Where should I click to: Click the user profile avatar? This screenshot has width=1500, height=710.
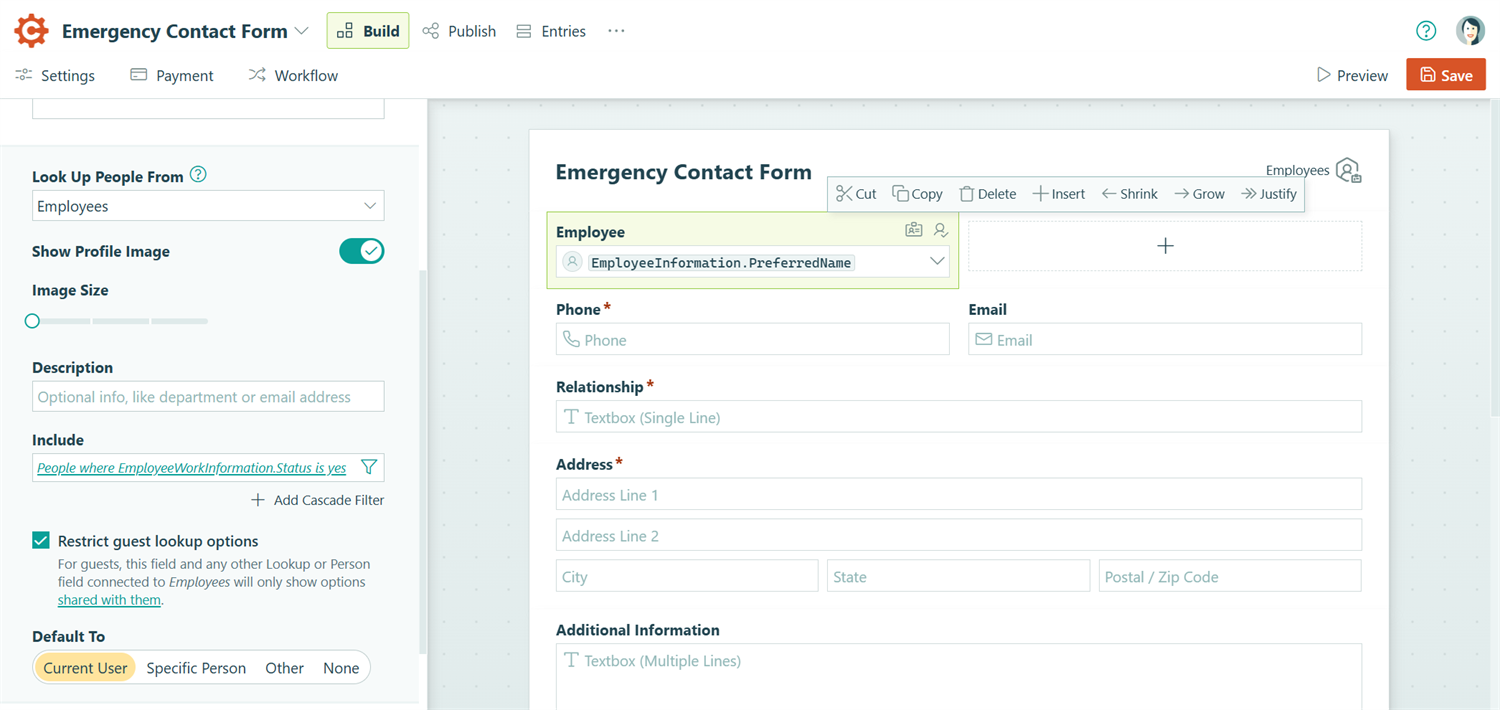click(x=1470, y=31)
